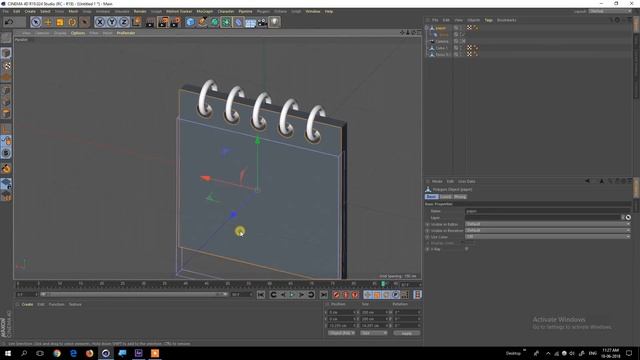Select the Live Selection tool
Image resolution: width=640 pixels, height=360 pixels.
click(36, 22)
